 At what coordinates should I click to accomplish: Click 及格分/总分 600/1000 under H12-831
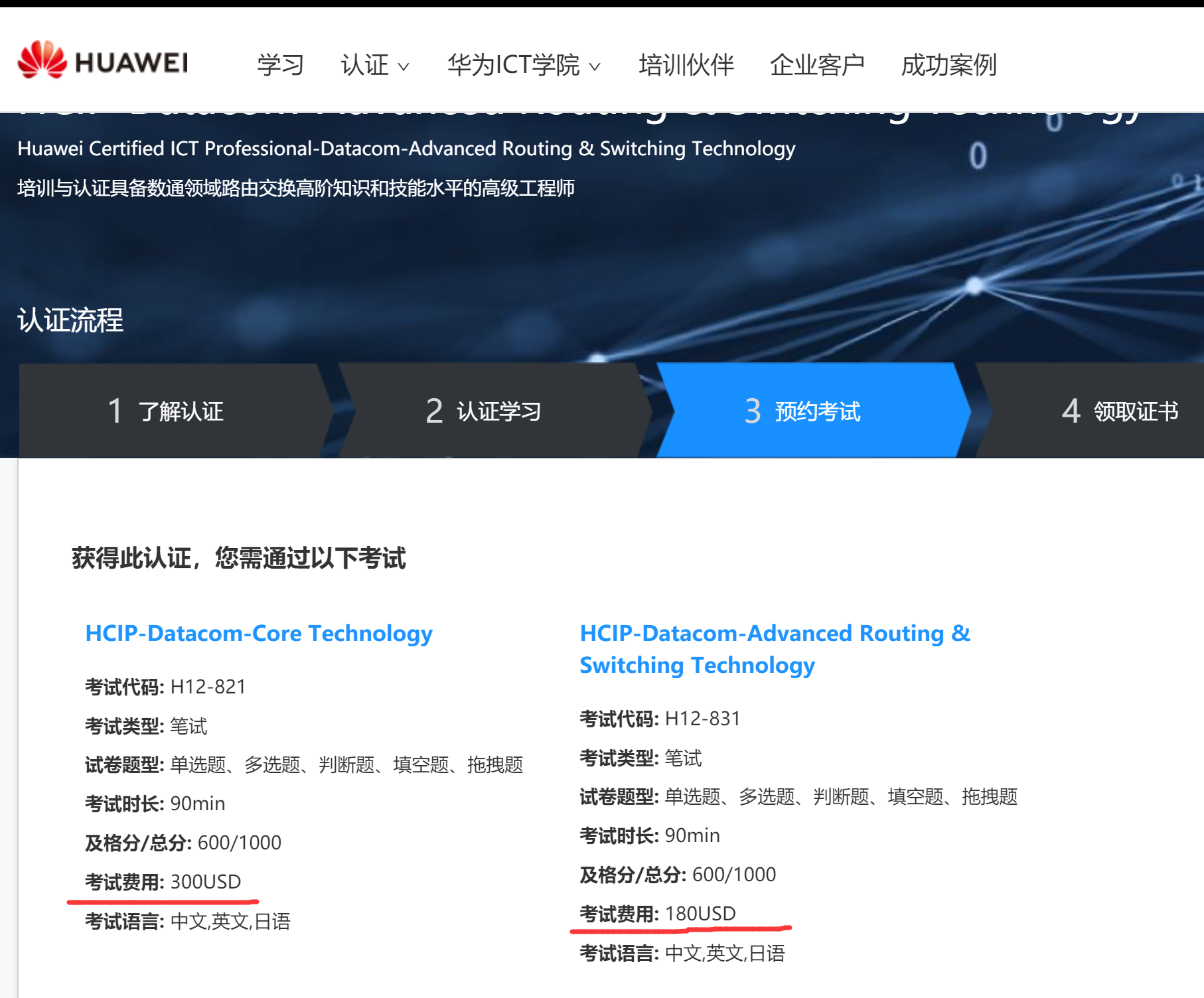(678, 875)
